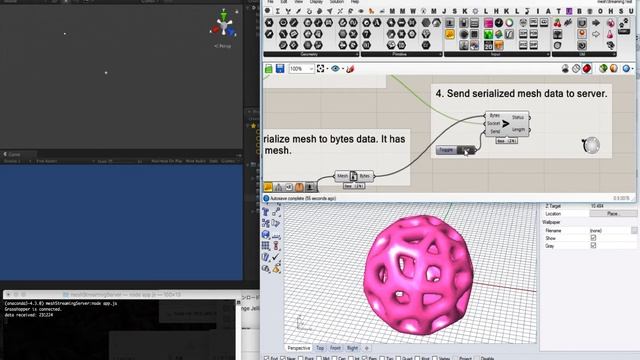Click the green Y axis cone on the Unity gizmo

coord(224,16)
